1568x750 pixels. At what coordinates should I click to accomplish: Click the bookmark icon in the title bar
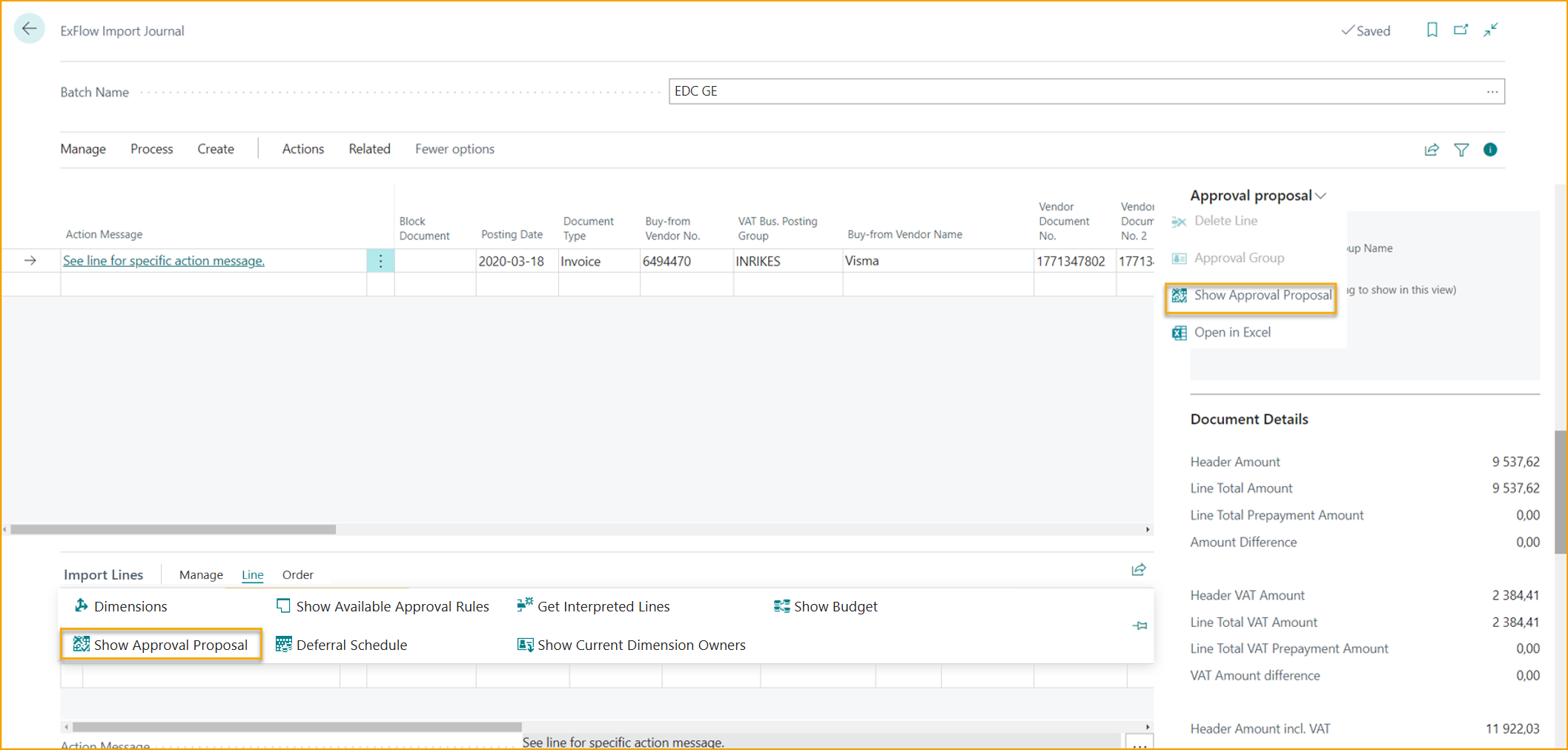[1432, 30]
